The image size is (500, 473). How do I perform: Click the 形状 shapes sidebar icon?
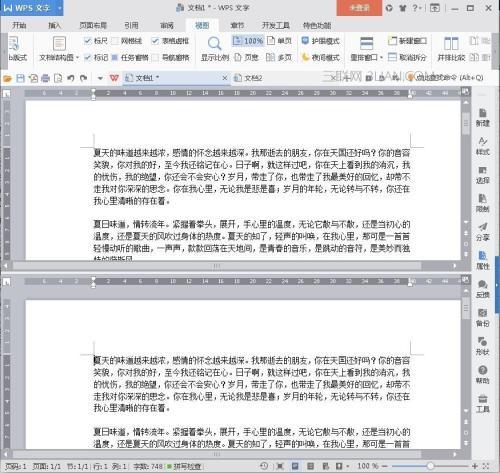(482, 346)
